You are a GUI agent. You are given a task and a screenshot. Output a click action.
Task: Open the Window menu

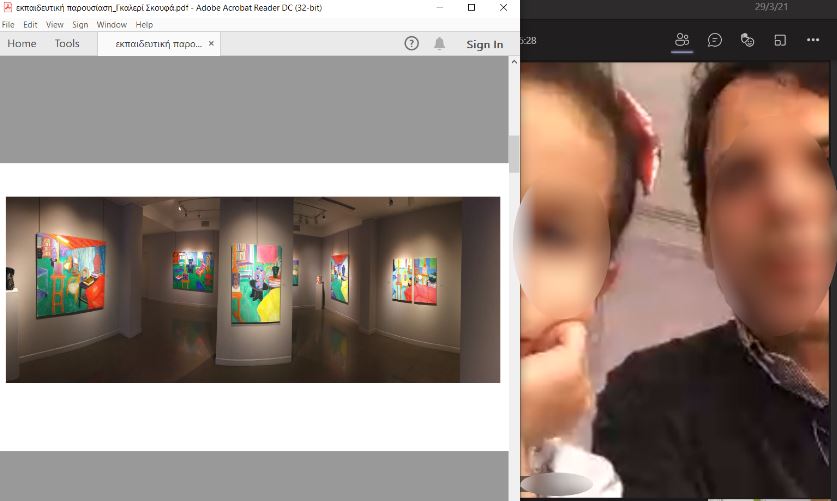pos(112,25)
